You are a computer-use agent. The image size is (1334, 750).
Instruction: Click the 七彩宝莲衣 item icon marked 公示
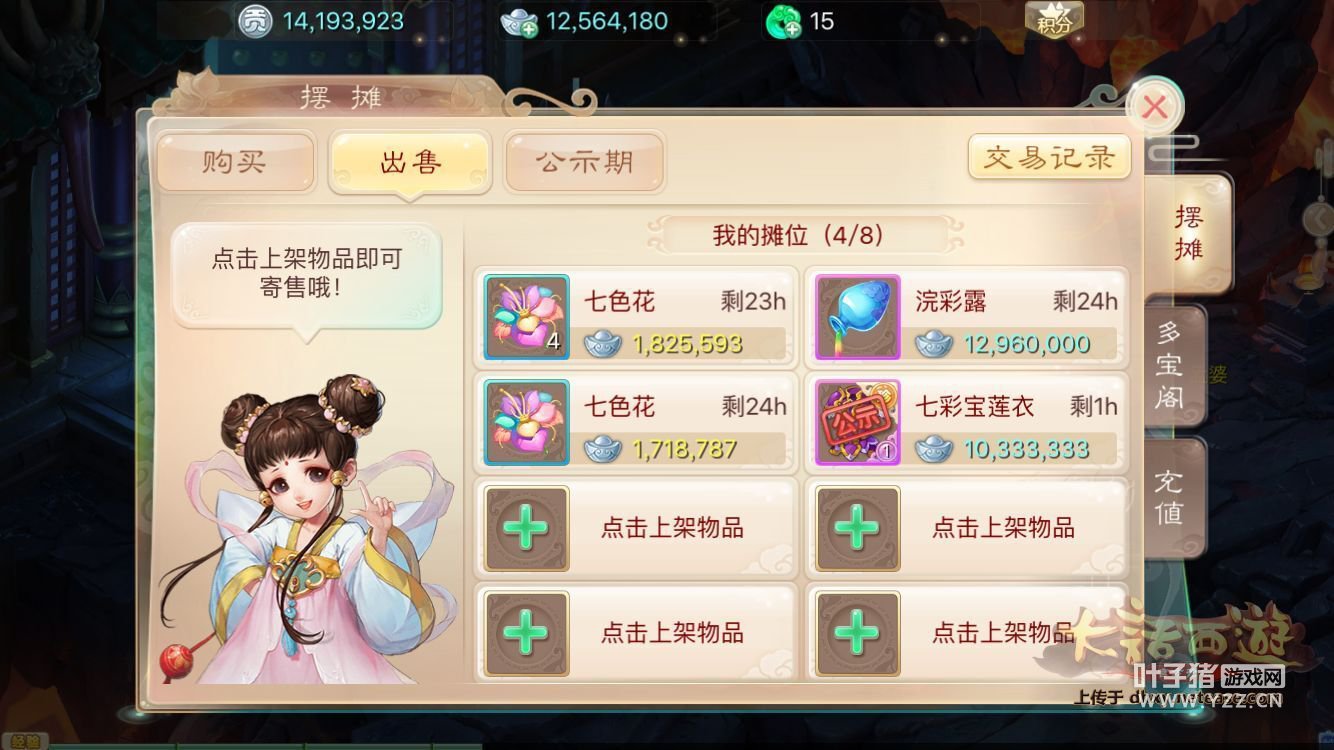click(858, 422)
